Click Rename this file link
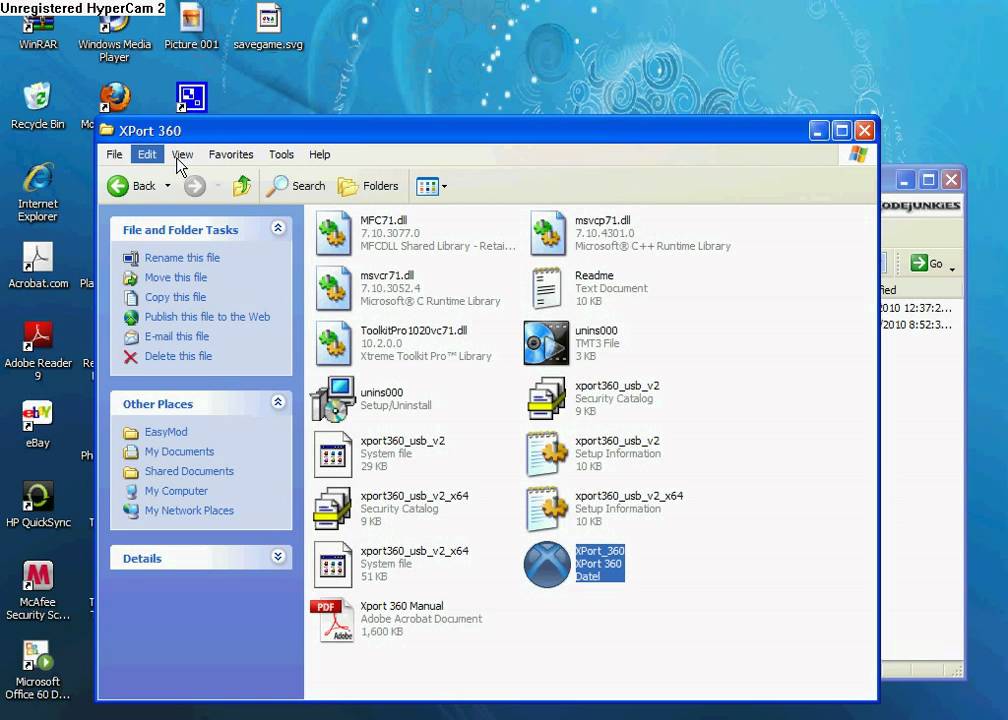Image resolution: width=1008 pixels, height=720 pixels. tap(182, 258)
